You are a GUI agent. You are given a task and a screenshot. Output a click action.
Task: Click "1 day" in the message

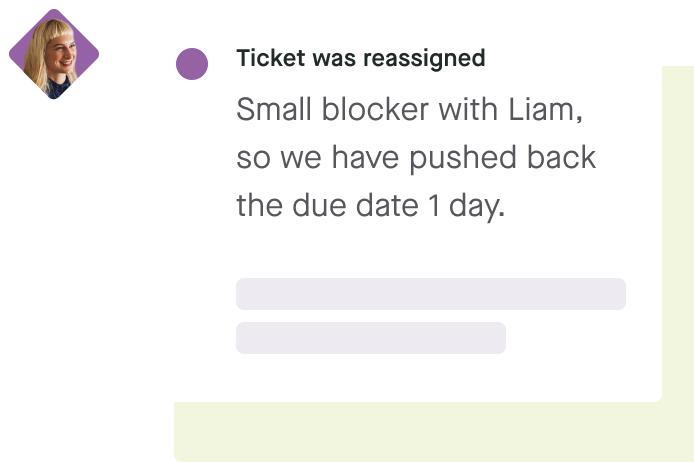point(472,206)
